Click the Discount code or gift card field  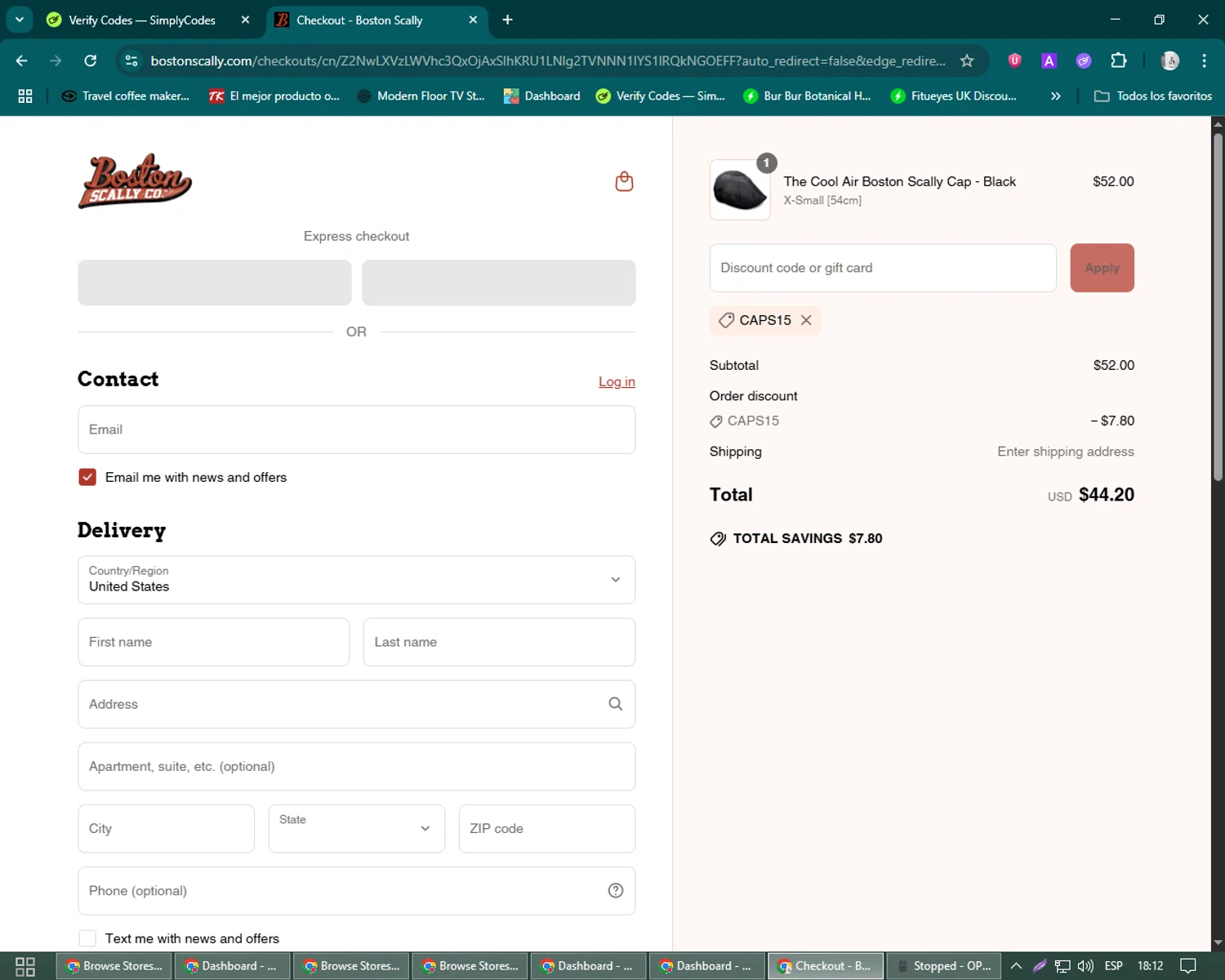tap(883, 268)
